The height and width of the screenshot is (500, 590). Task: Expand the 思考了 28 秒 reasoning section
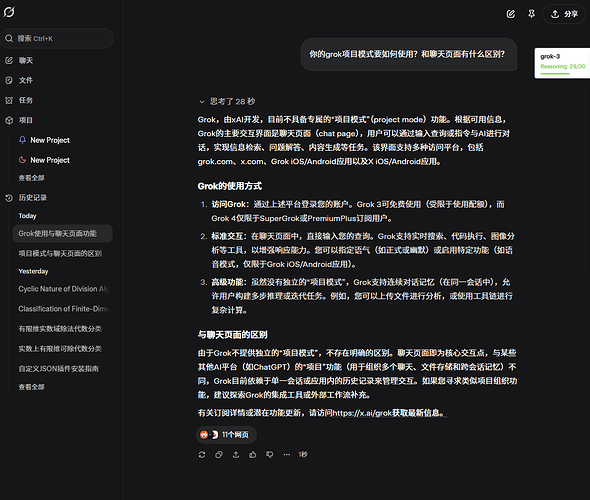pos(227,102)
